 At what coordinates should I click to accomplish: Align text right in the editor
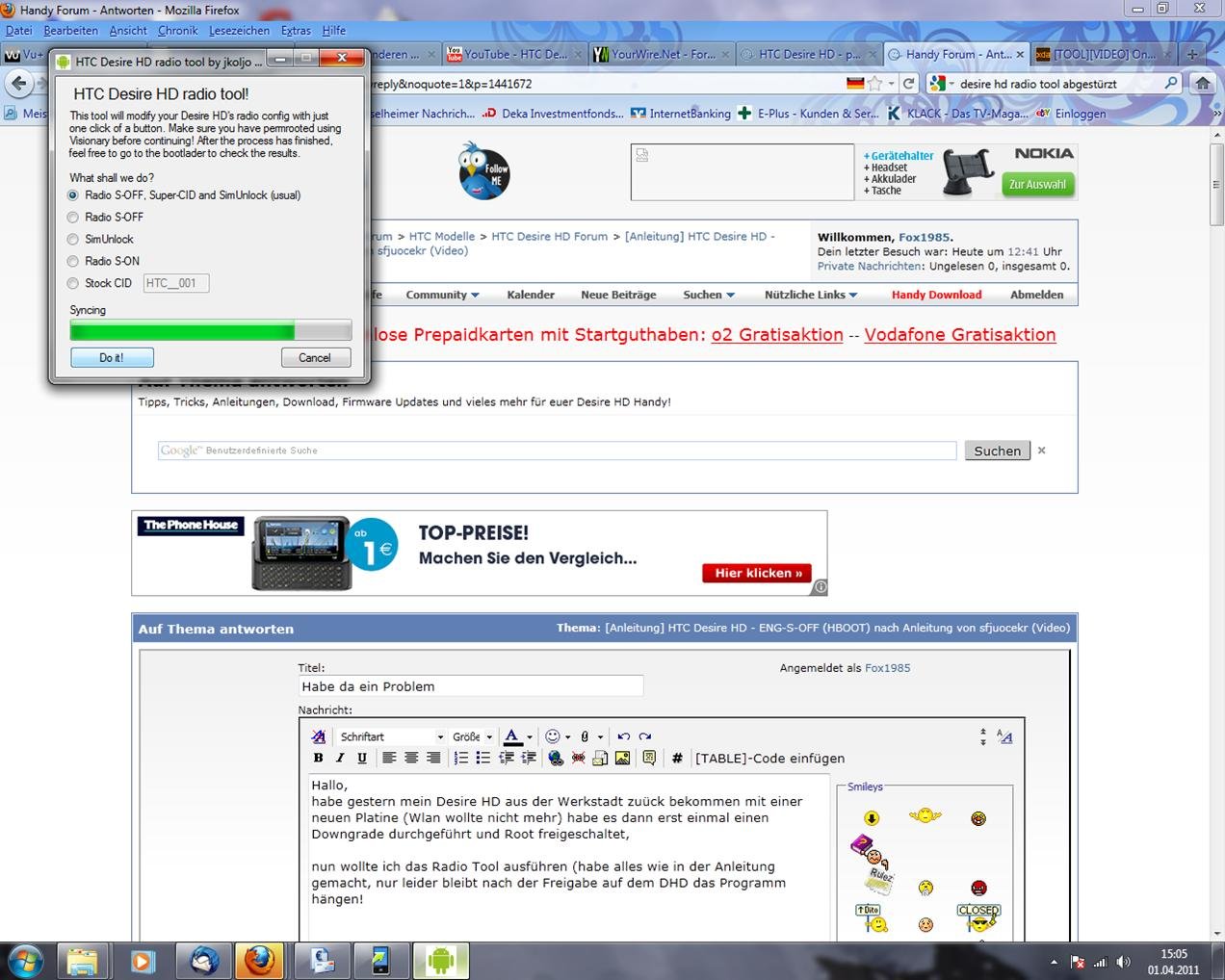pos(433,759)
